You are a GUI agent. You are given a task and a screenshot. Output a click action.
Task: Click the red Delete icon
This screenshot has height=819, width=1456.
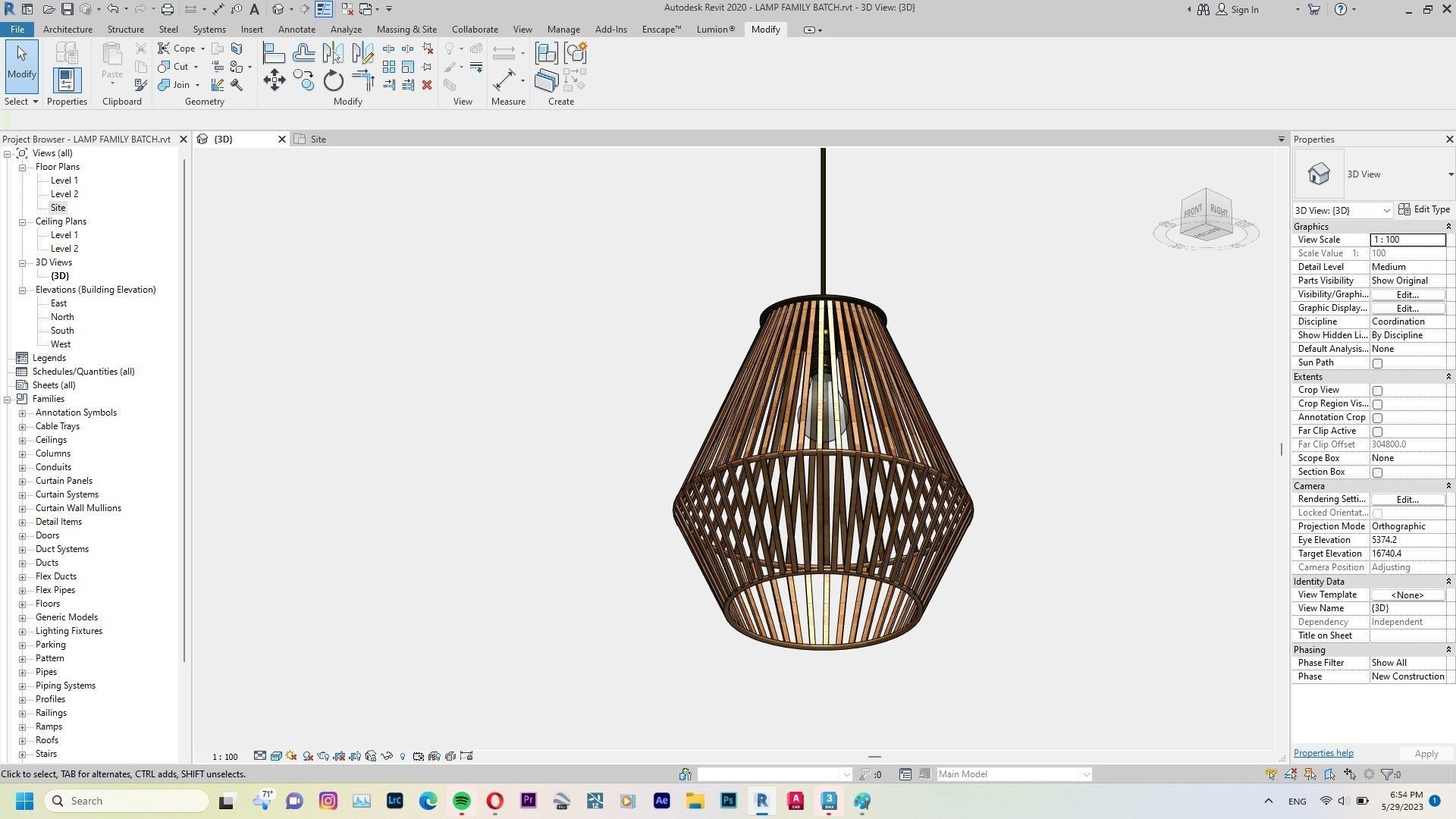[427, 85]
